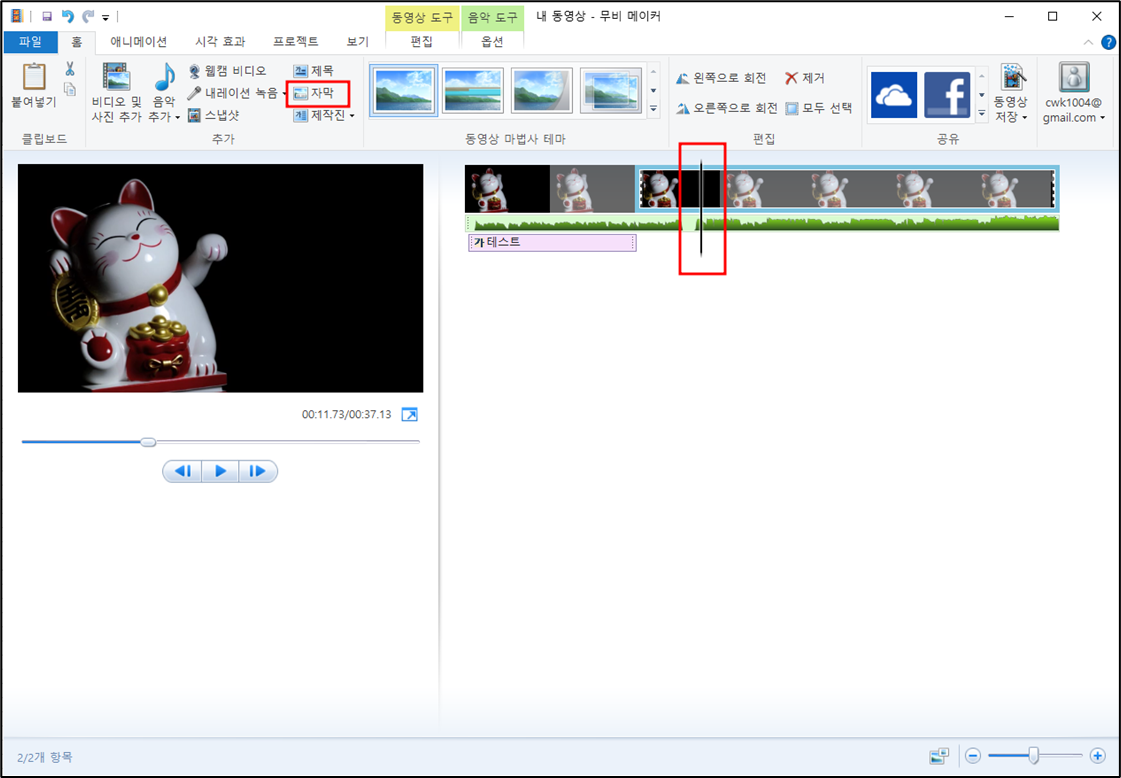Rotate right (오른쪽으로 회전)

726,108
